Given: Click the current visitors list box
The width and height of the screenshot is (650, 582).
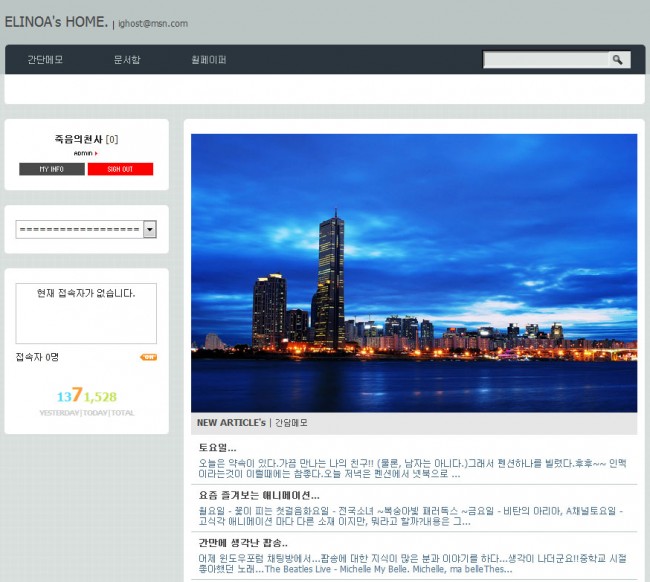Looking at the screenshot, I should [x=86, y=313].
